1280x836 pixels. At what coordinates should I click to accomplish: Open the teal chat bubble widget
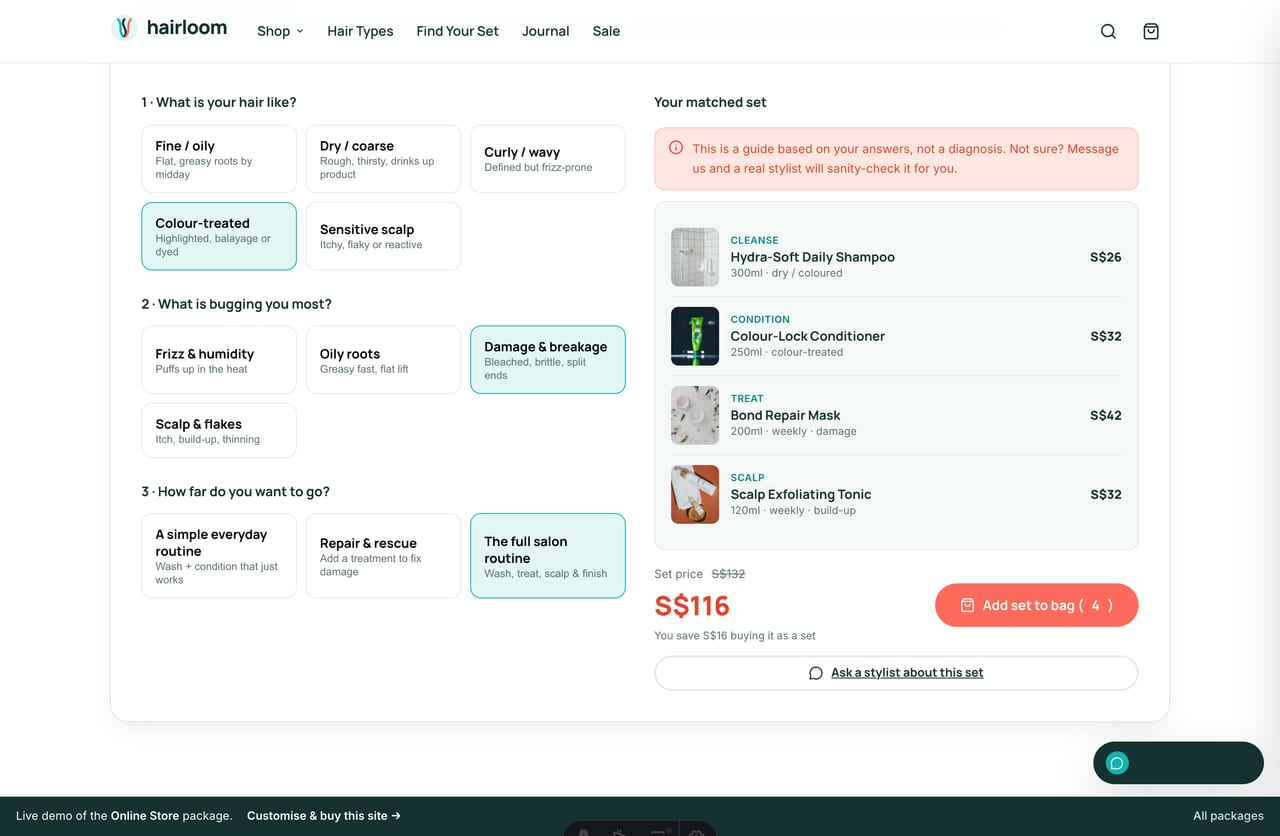(1178, 763)
